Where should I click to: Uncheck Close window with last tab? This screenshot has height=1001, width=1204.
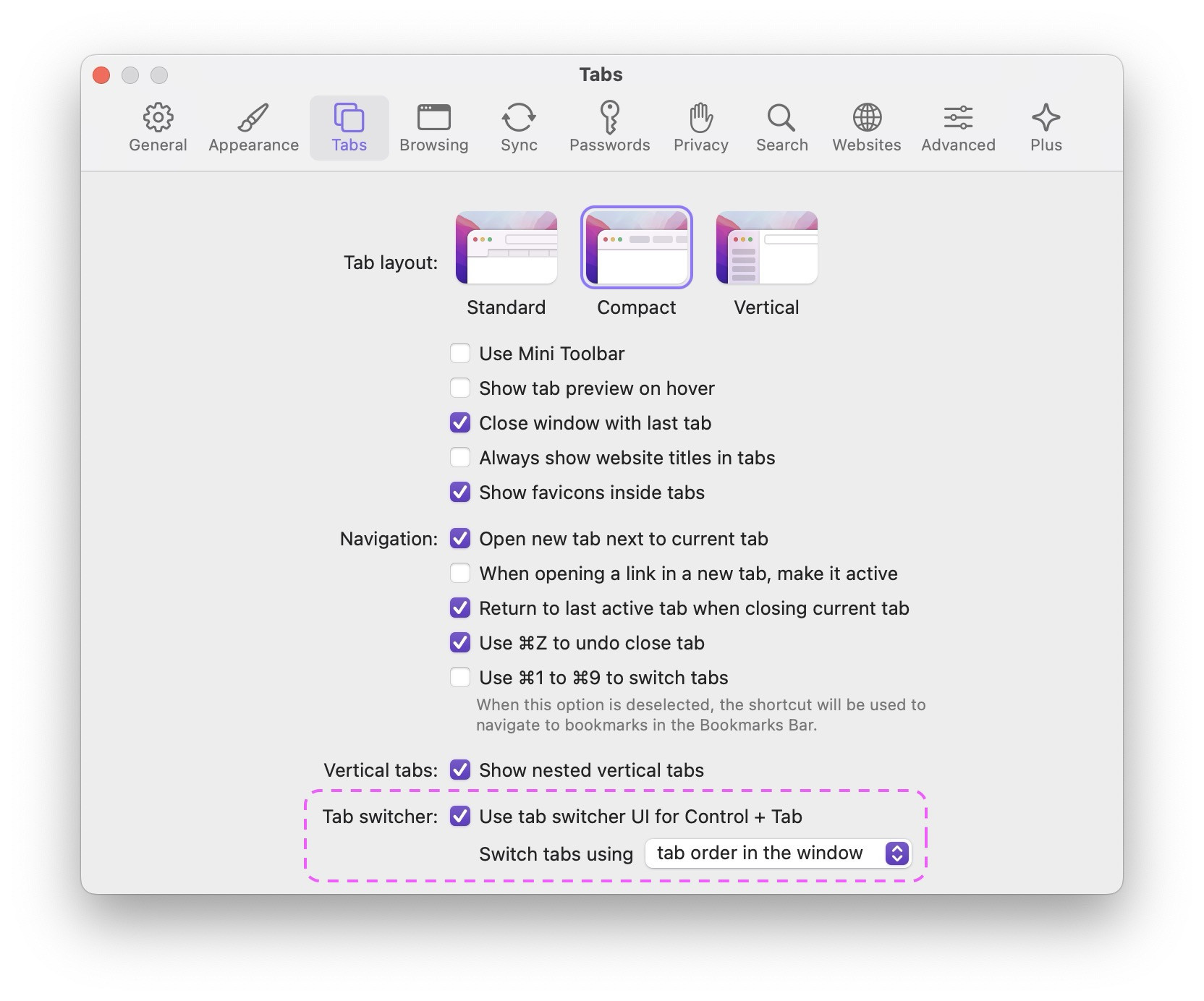pyautogui.click(x=460, y=423)
